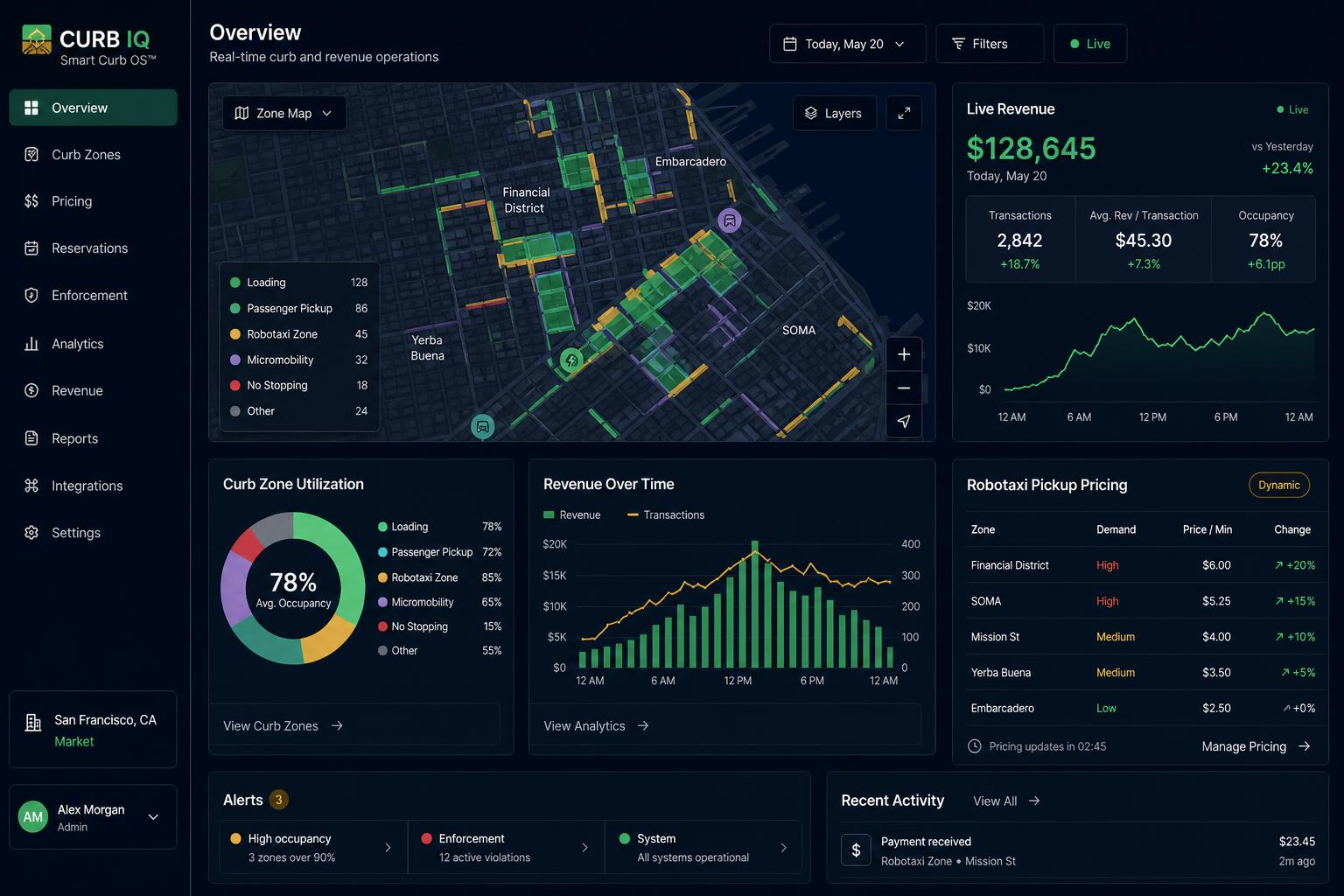The height and width of the screenshot is (896, 1344).
Task: Expand the System alert chevron
Action: pyautogui.click(x=783, y=847)
